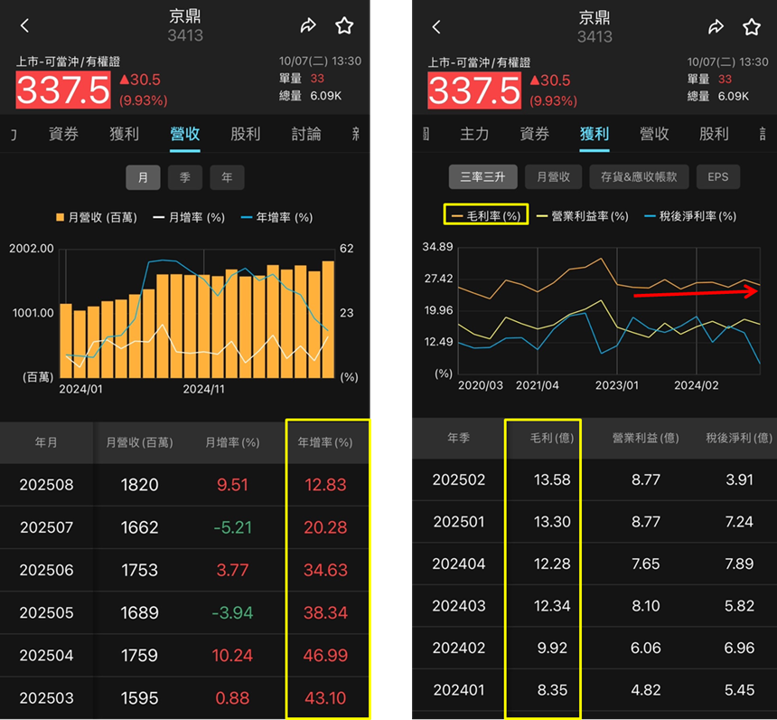This screenshot has height=720, width=777.
Task: Open 股利 tab on right screen
Action: pos(714,134)
